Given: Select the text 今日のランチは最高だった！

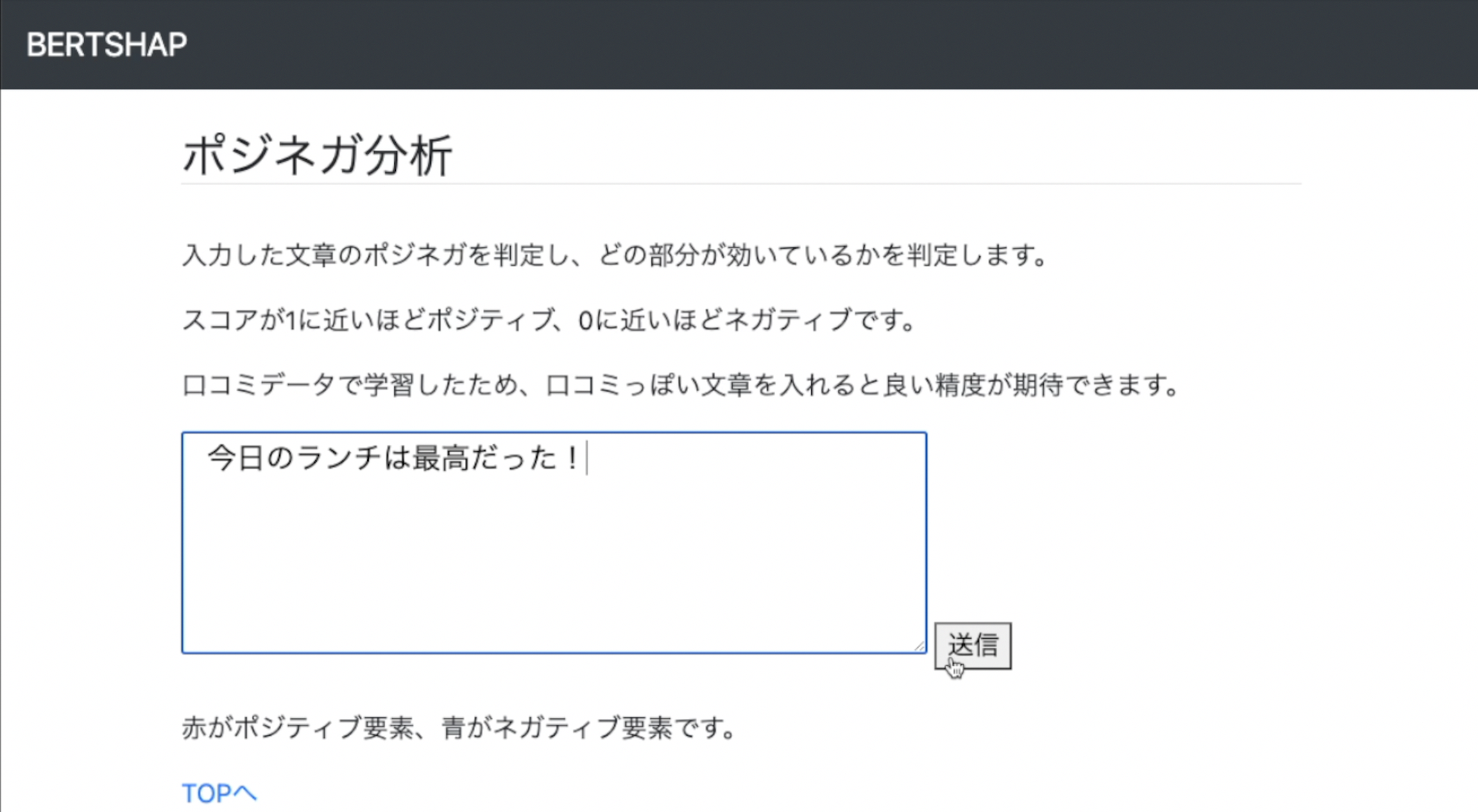Looking at the screenshot, I should 392,460.
